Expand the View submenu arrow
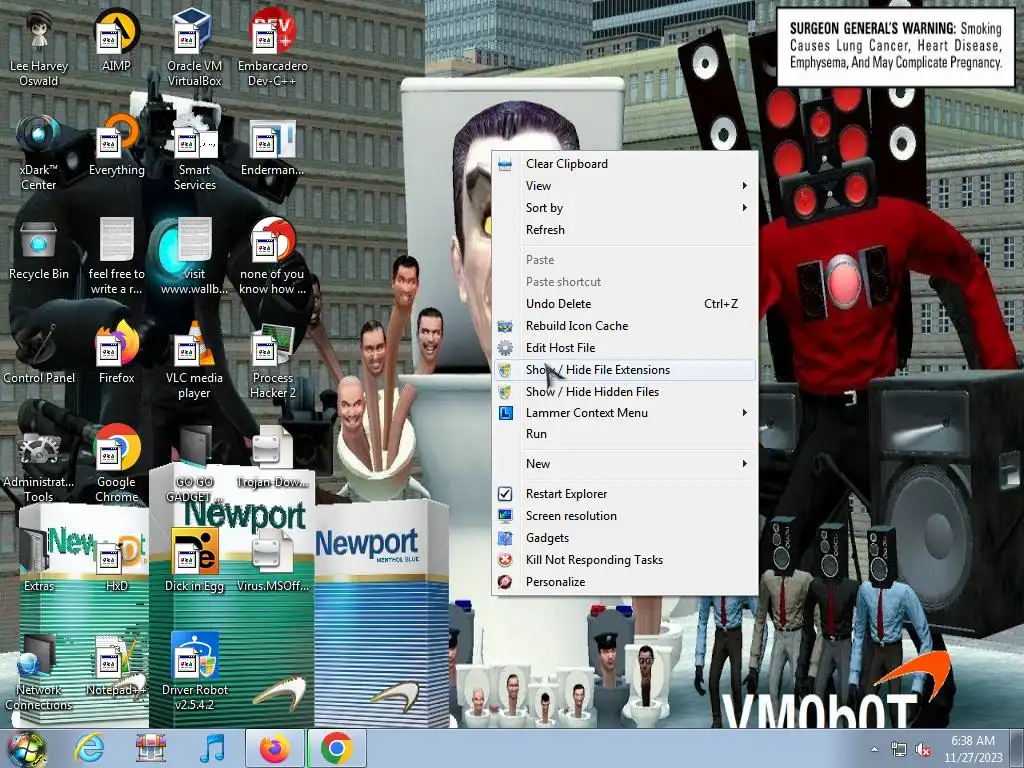This screenshot has height=768, width=1024. [x=744, y=185]
